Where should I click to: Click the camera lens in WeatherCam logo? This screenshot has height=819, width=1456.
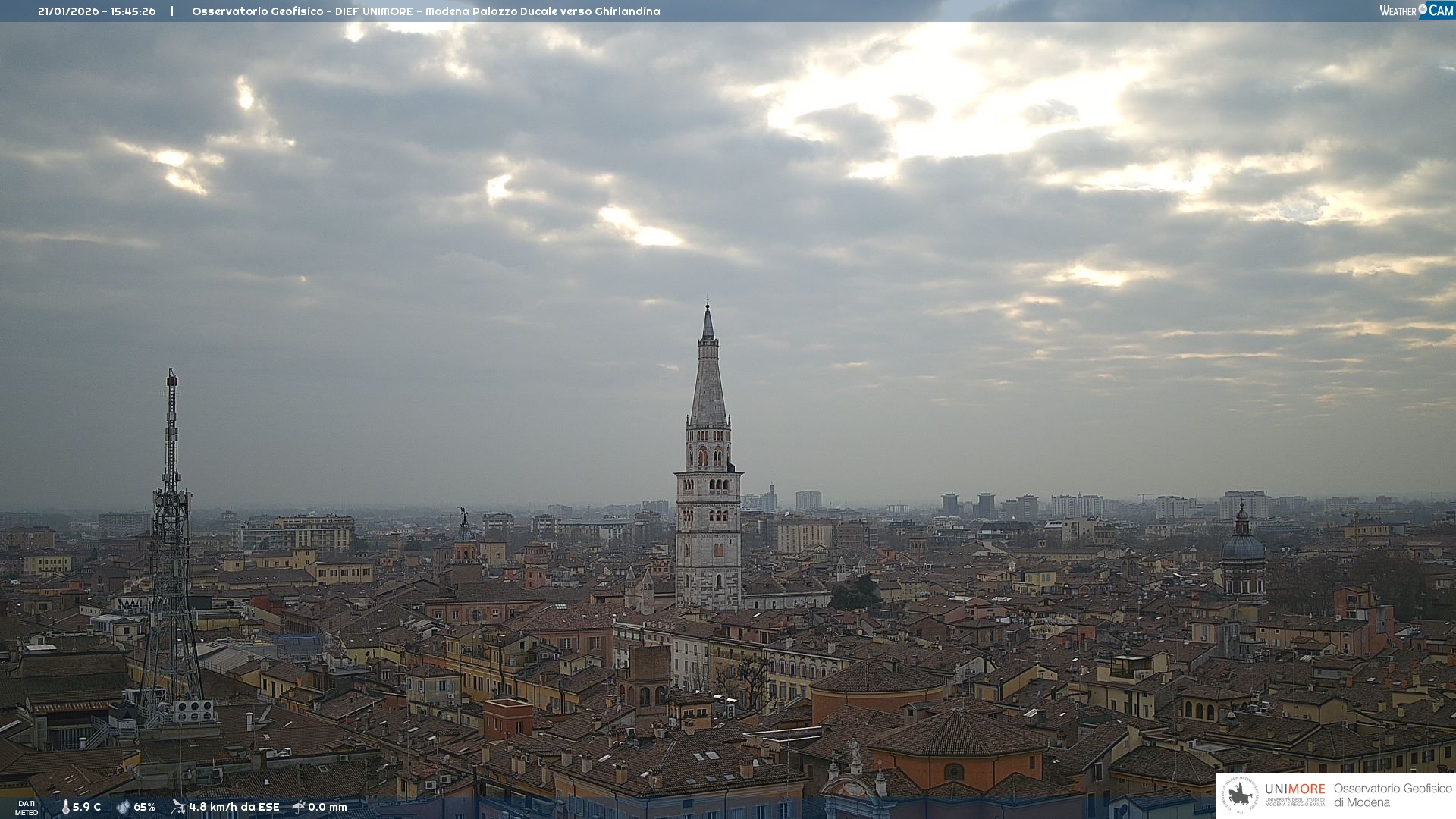(x=1423, y=9)
